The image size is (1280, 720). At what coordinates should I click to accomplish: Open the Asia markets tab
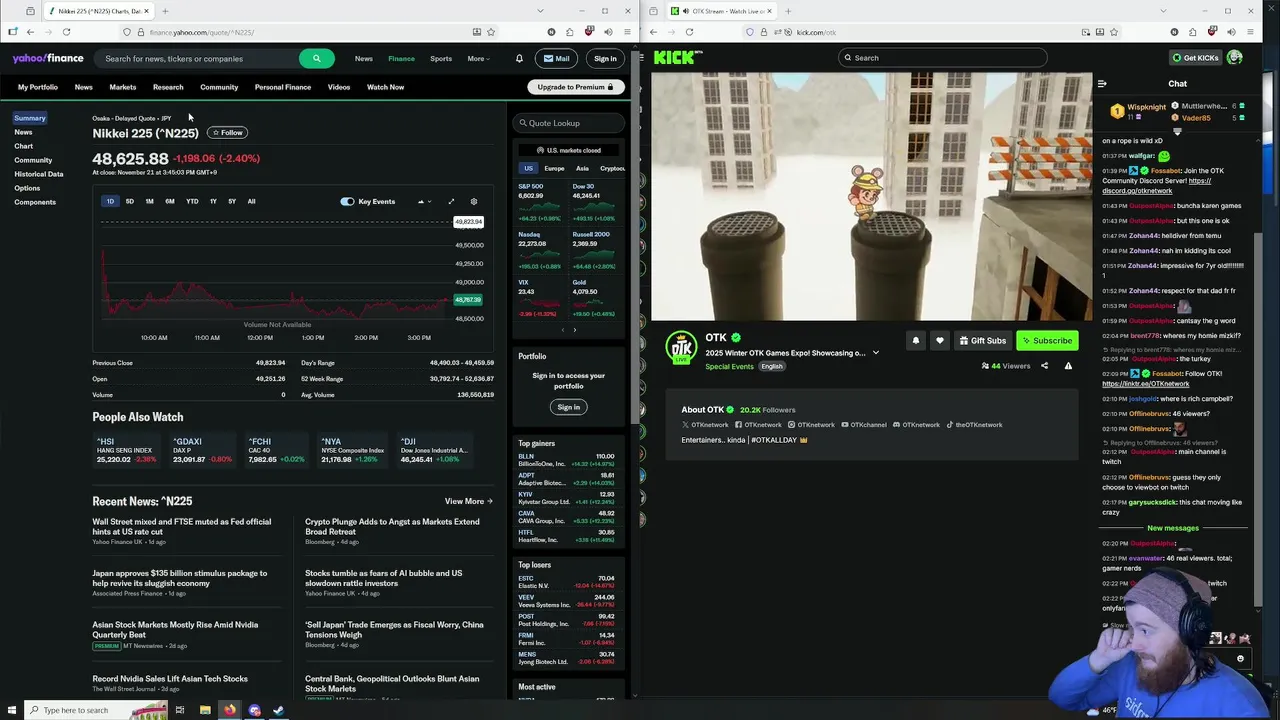582,168
